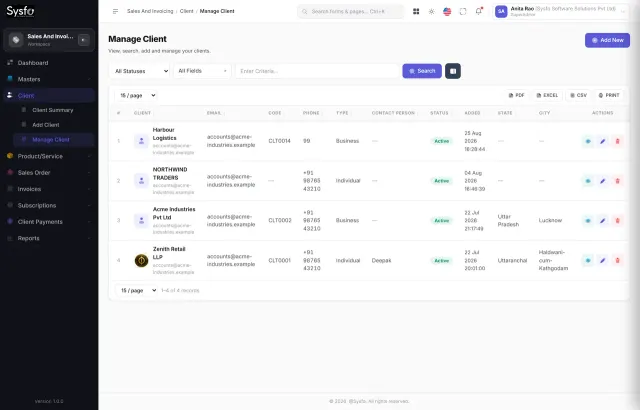Click Add New button
640x410 pixels.
(x=607, y=40)
